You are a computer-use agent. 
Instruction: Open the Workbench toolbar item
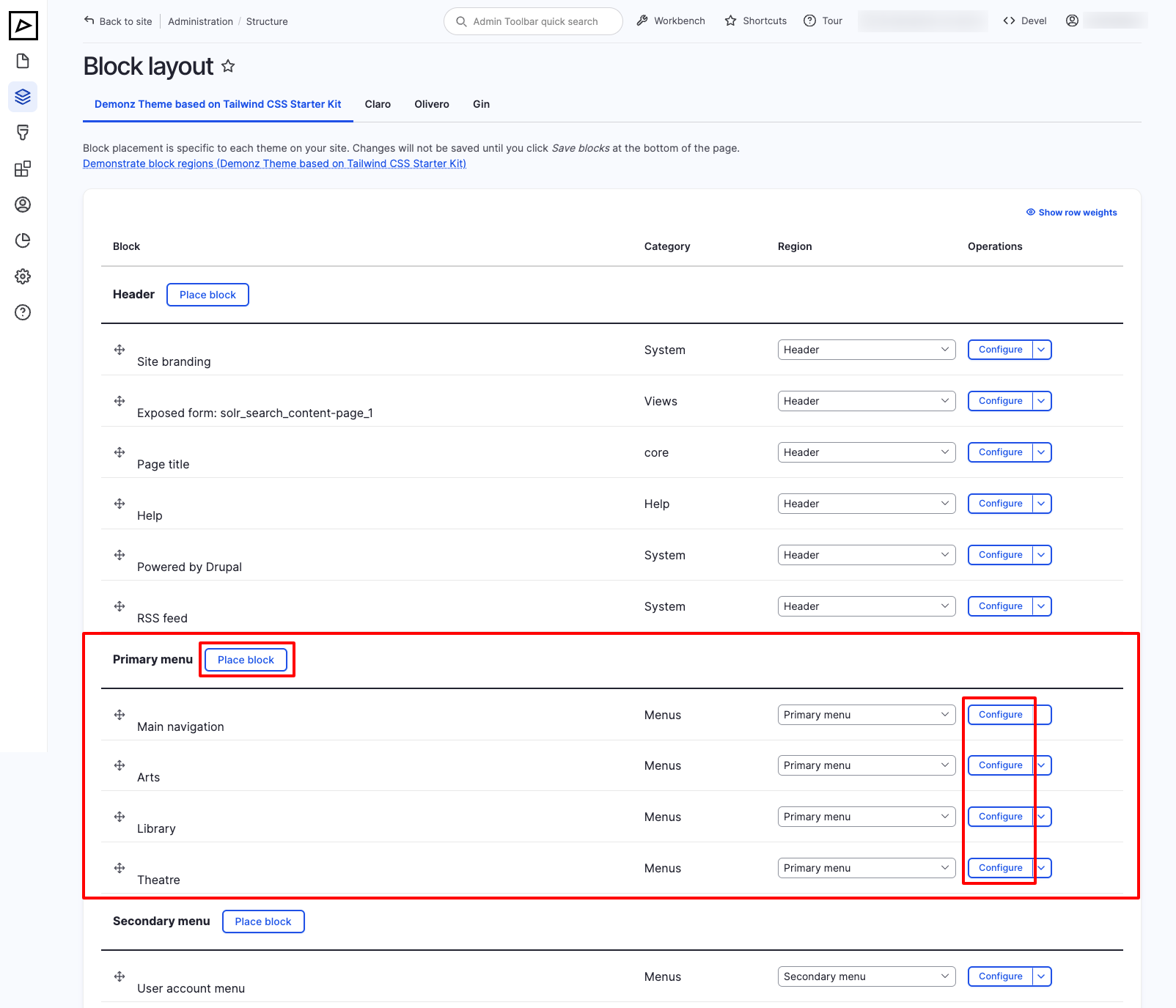671,21
